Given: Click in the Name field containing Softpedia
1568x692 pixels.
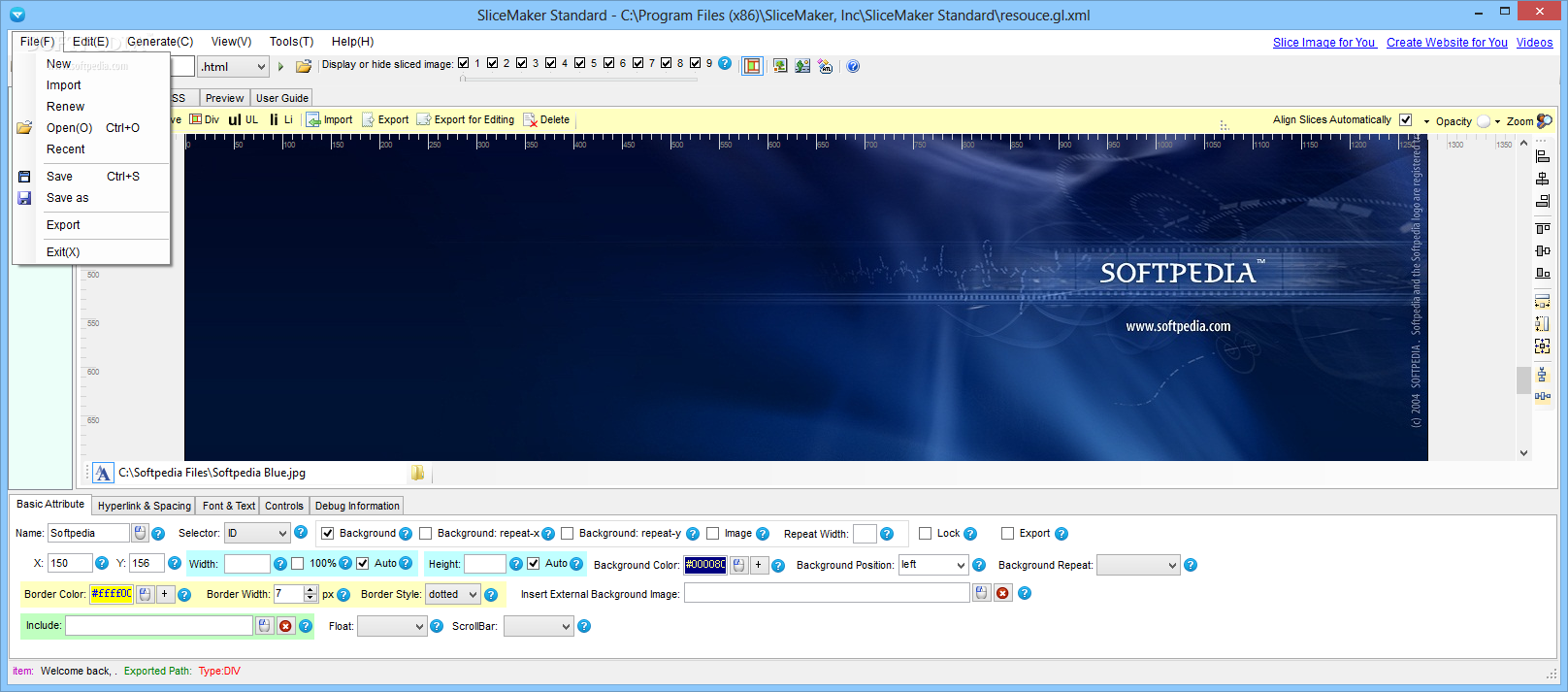Looking at the screenshot, I should (x=87, y=533).
